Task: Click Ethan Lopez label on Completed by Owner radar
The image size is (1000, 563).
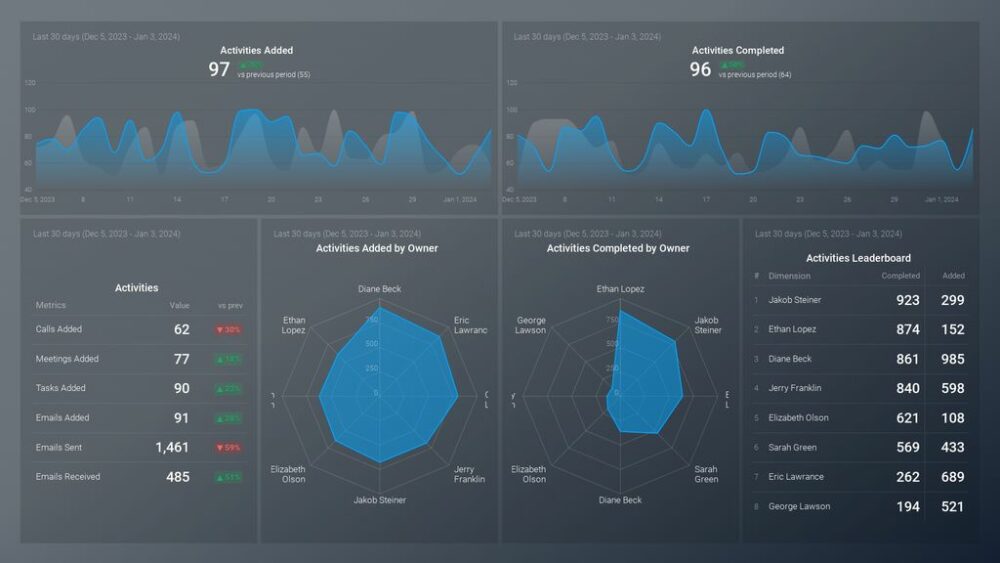Action: coord(621,289)
